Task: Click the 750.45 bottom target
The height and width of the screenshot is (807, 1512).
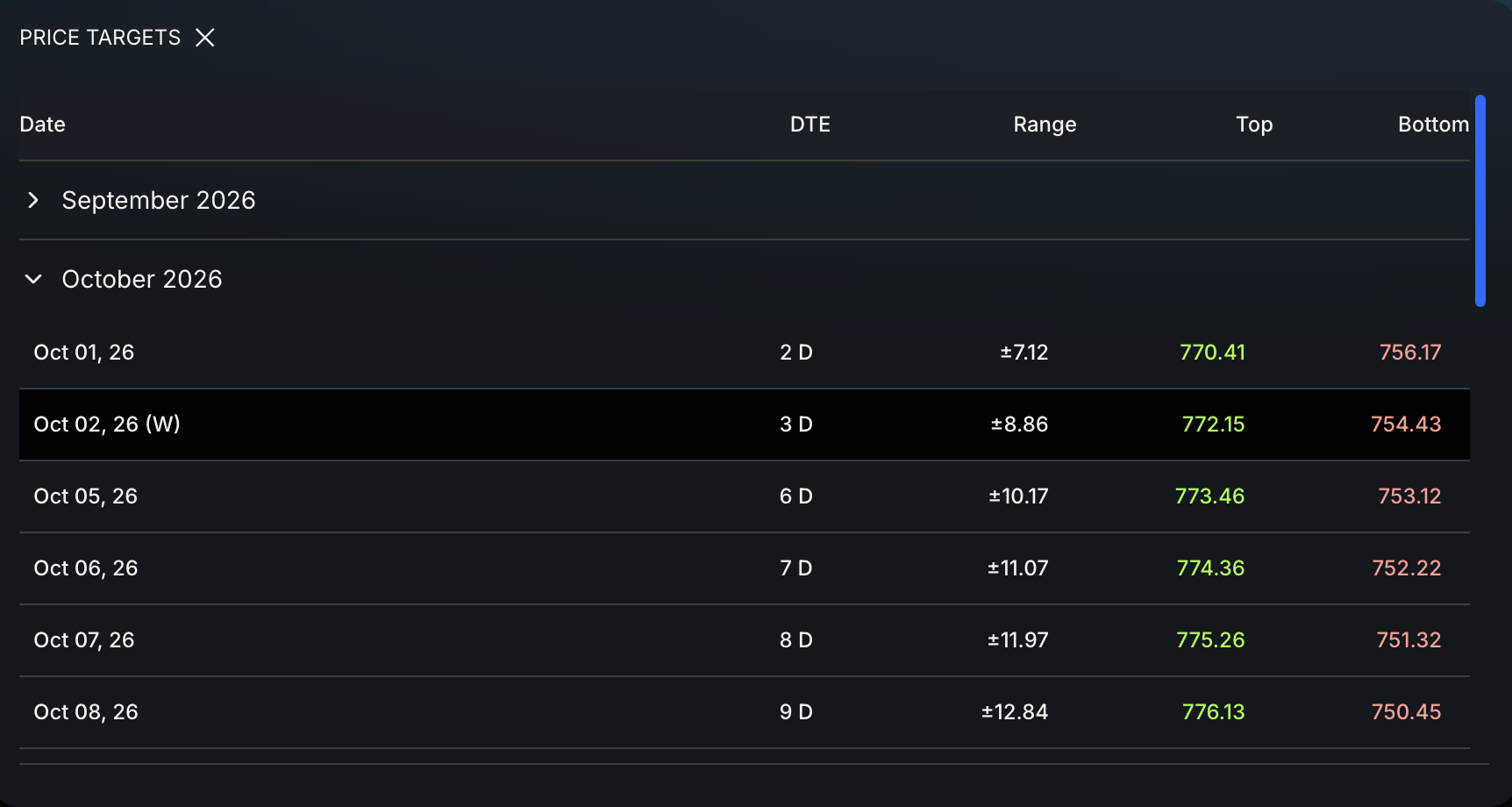Action: [x=1406, y=712]
